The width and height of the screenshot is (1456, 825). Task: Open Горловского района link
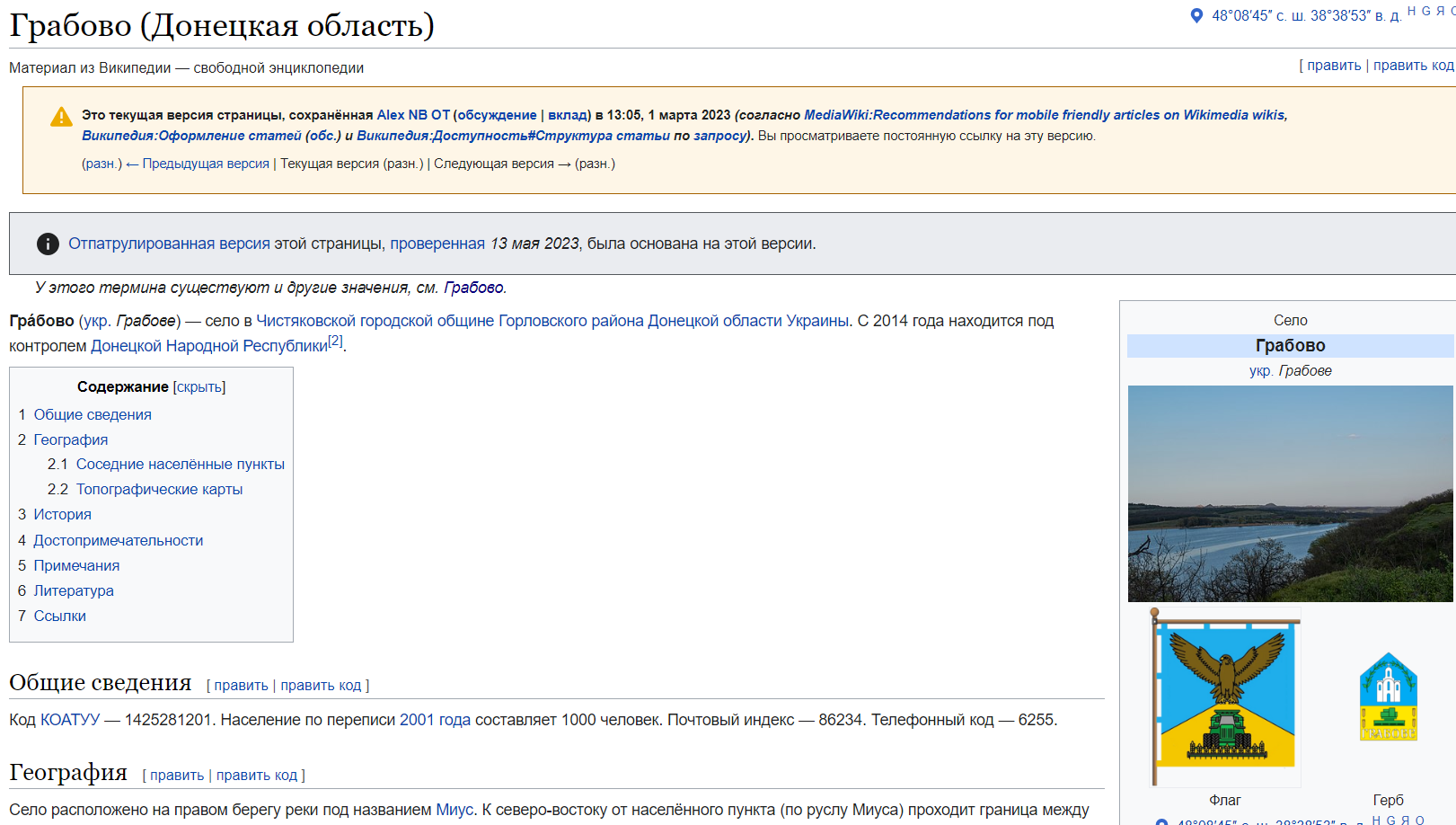click(x=571, y=321)
